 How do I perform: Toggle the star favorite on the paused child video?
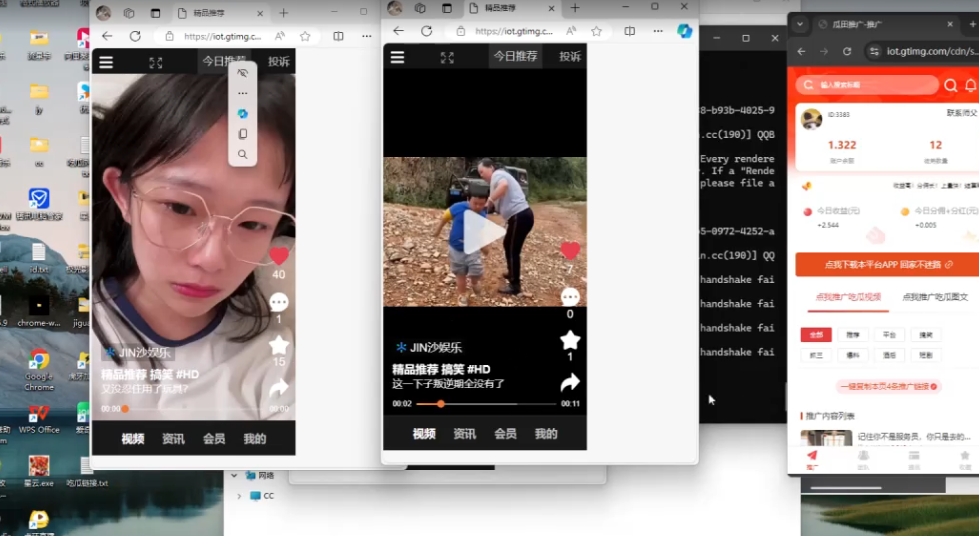[x=570, y=340]
